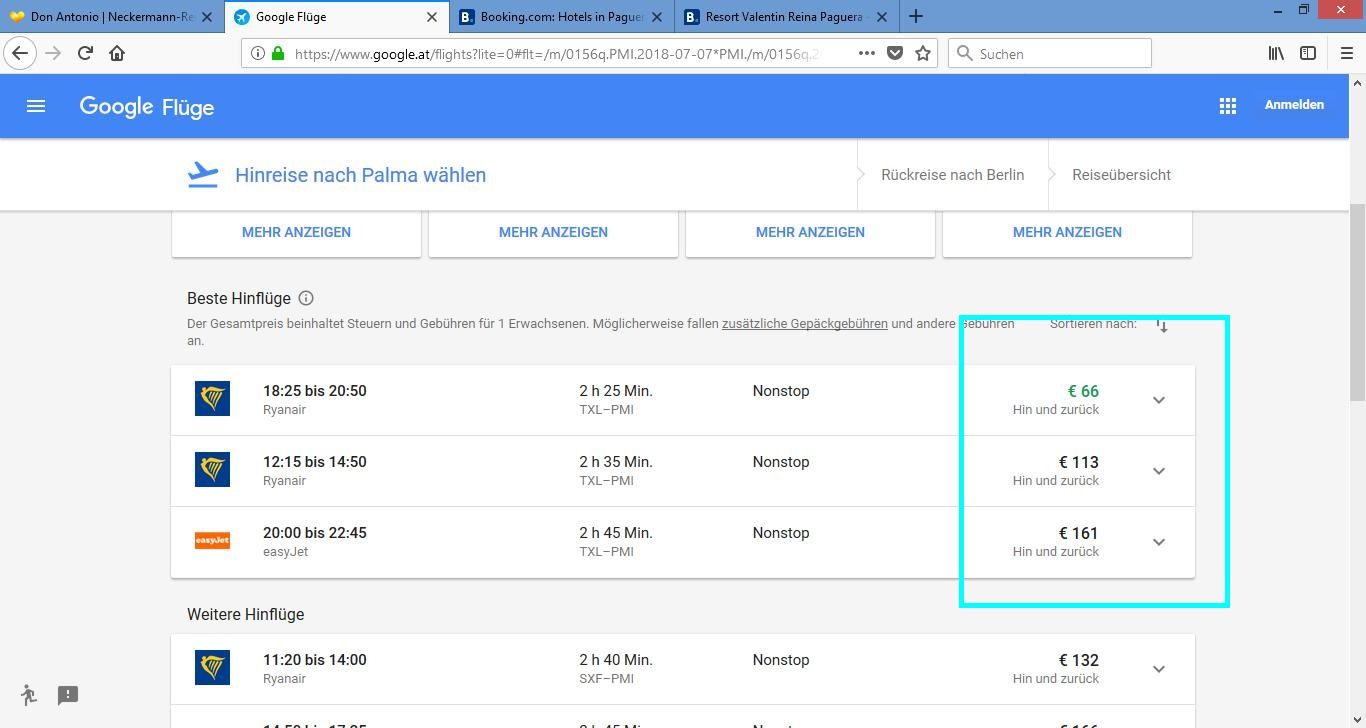Select the Reiseübersicht step

[x=1121, y=175]
